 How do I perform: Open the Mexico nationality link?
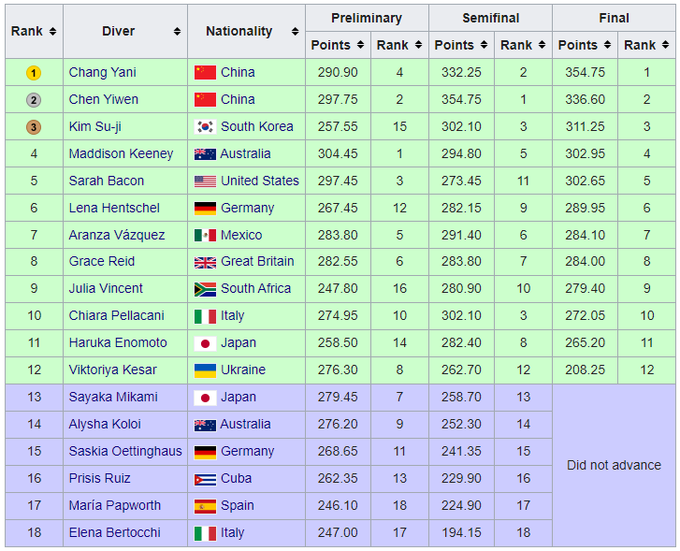click(241, 235)
